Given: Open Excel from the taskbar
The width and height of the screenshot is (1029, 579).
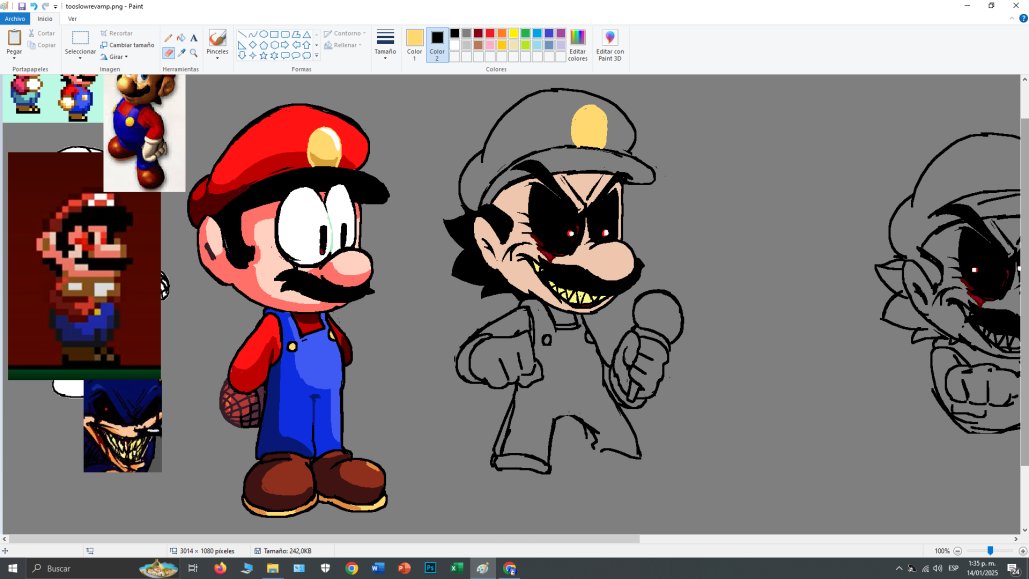Looking at the screenshot, I should [x=457, y=568].
